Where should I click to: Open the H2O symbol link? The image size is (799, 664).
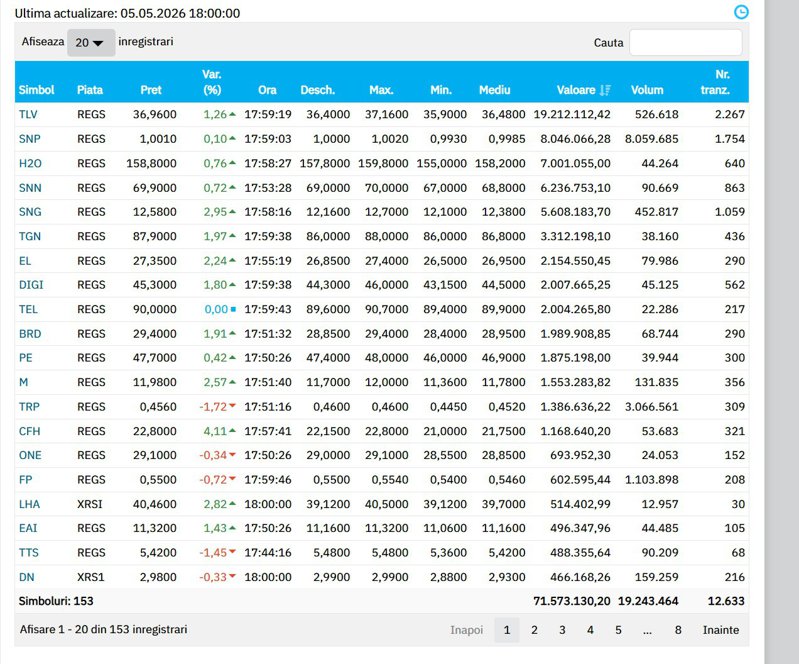click(30, 163)
